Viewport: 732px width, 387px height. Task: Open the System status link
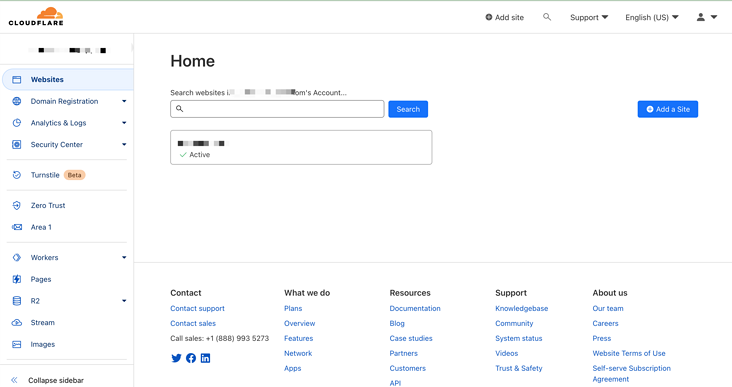(x=519, y=338)
